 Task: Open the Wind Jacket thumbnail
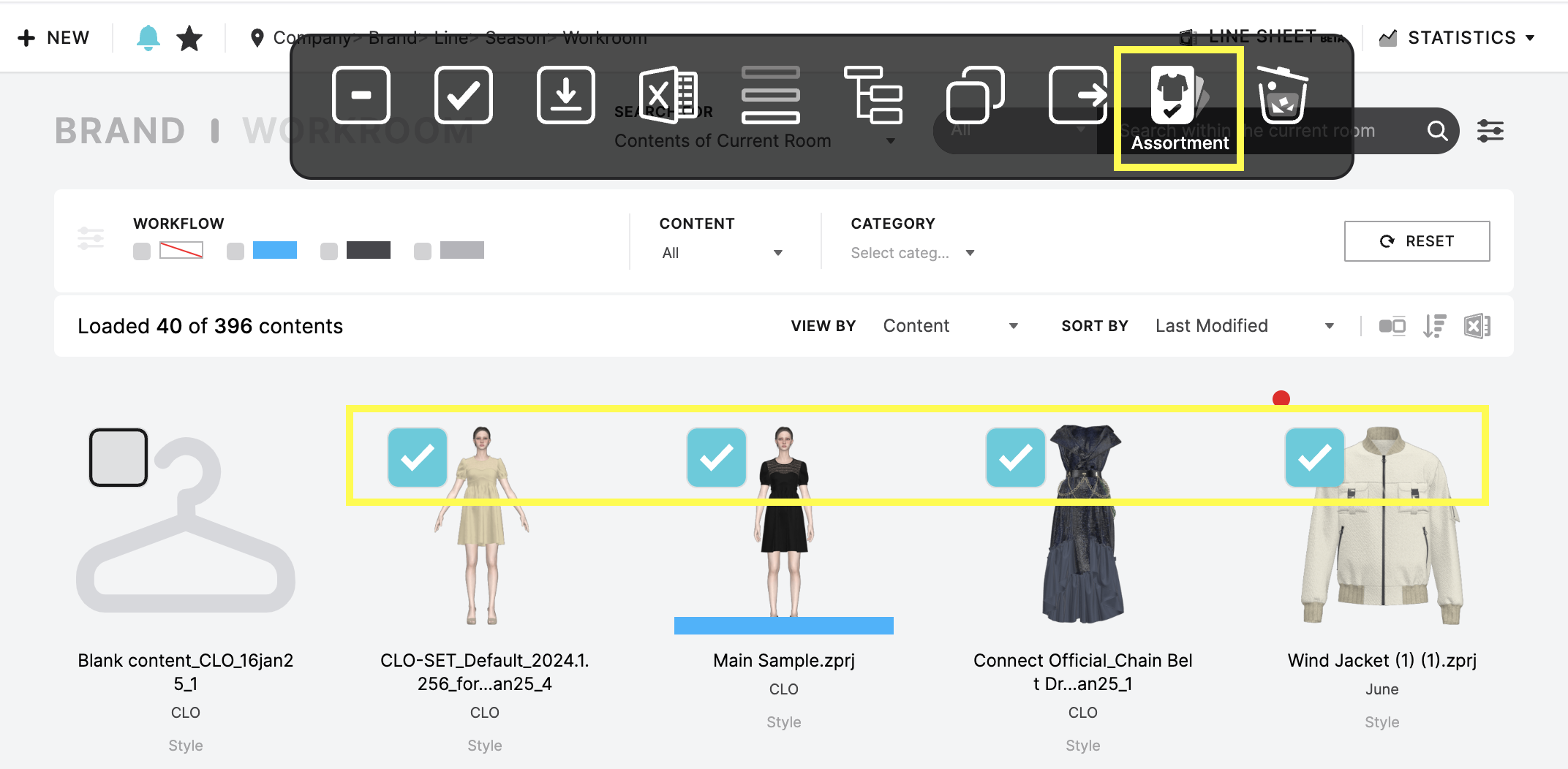[1382, 525]
